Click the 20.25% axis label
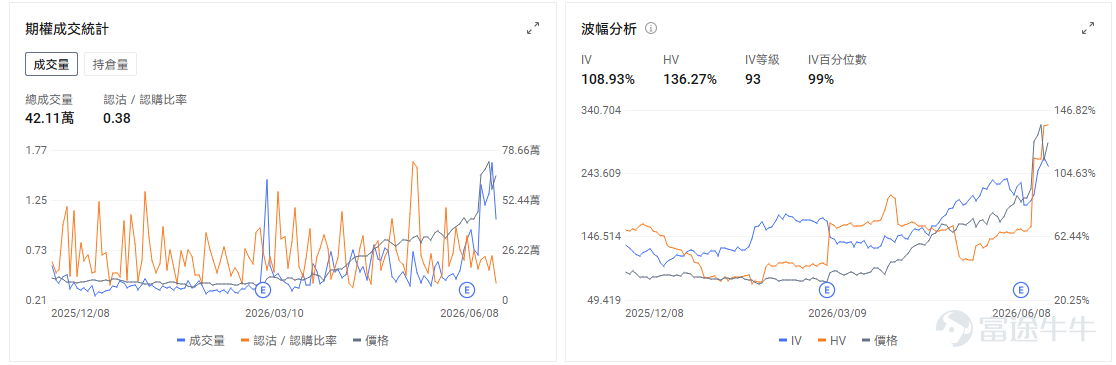This screenshot has height=365, width=1116. [x=1071, y=300]
